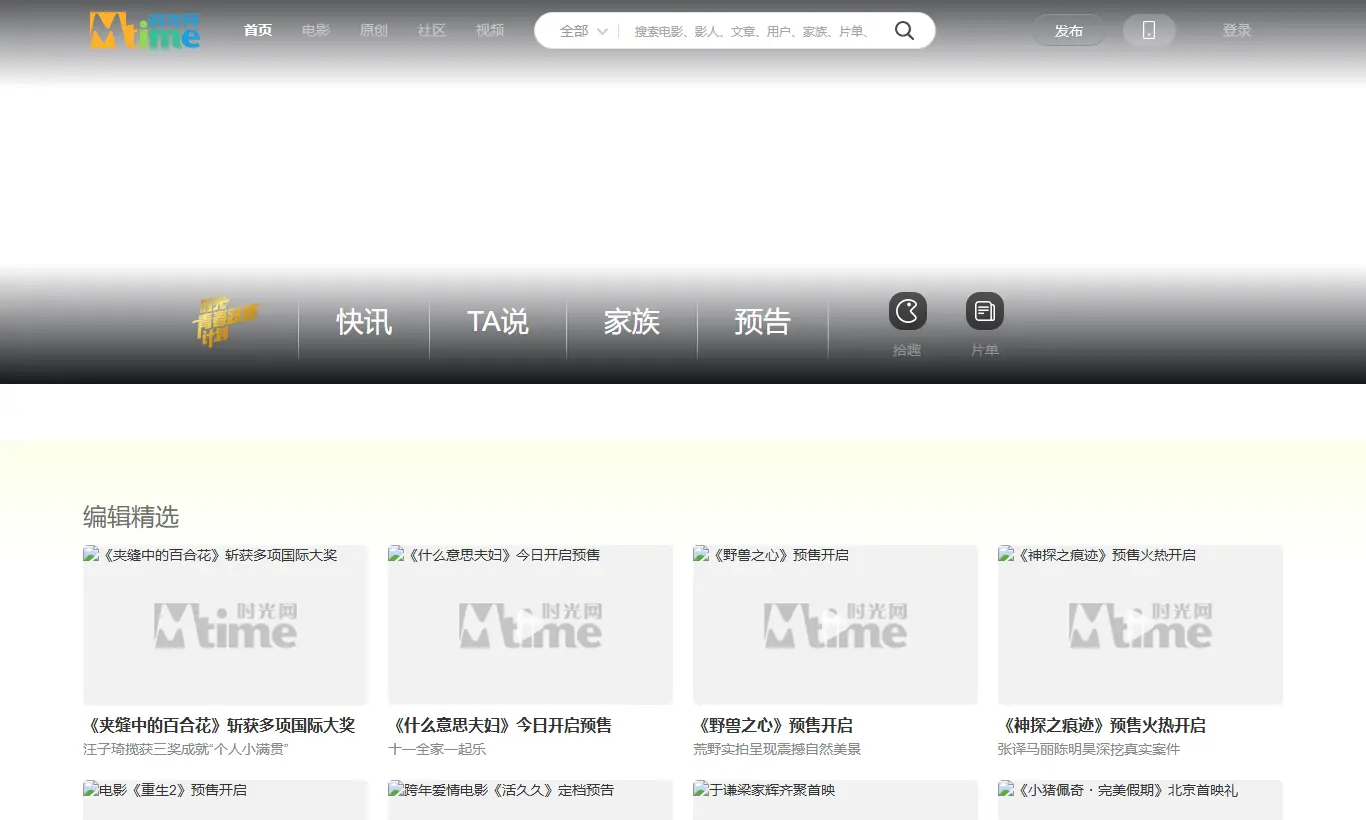
Task: Open the 电影《重生2》预售开启 thumbnail
Action: [x=226, y=800]
